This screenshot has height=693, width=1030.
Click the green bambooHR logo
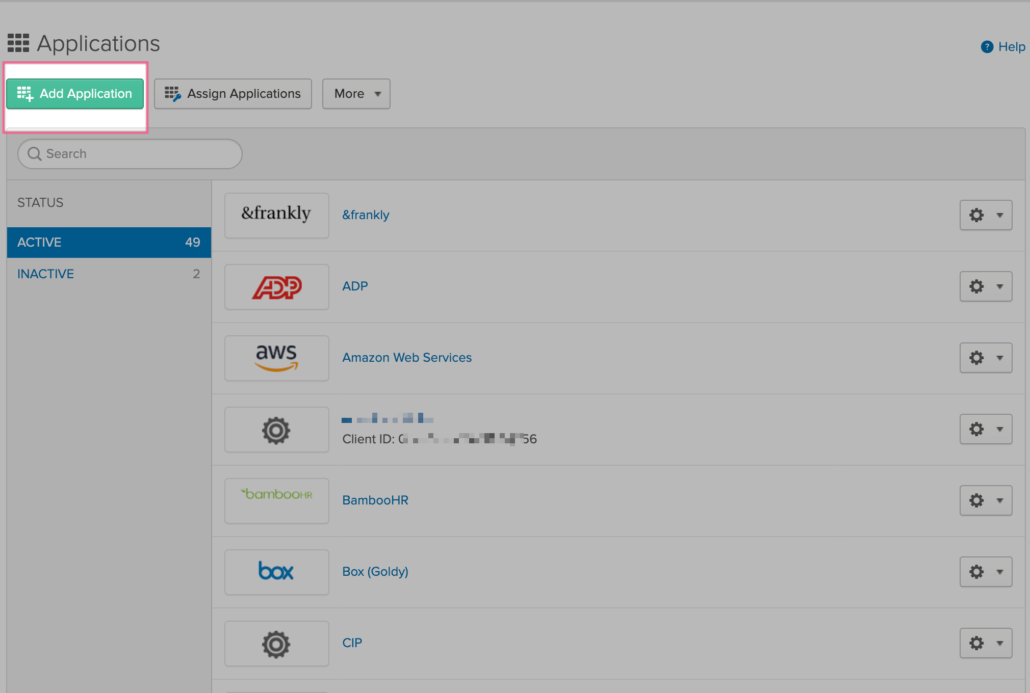click(277, 494)
